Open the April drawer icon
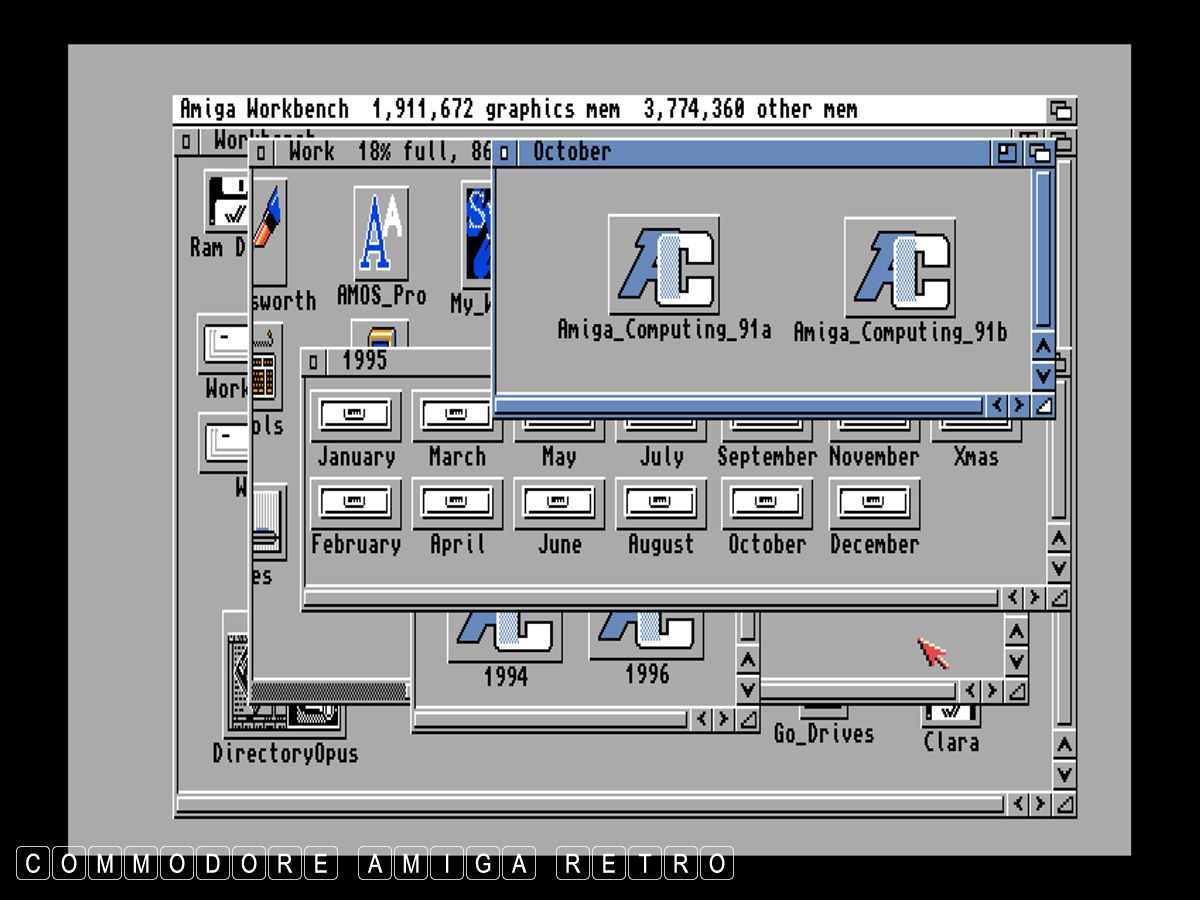Image resolution: width=1200 pixels, height=900 pixels. pos(457,504)
